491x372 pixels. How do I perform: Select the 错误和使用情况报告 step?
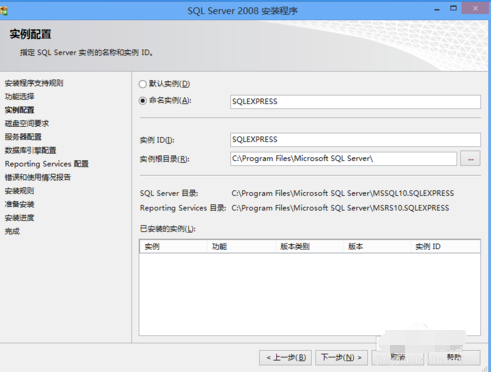pos(38,177)
